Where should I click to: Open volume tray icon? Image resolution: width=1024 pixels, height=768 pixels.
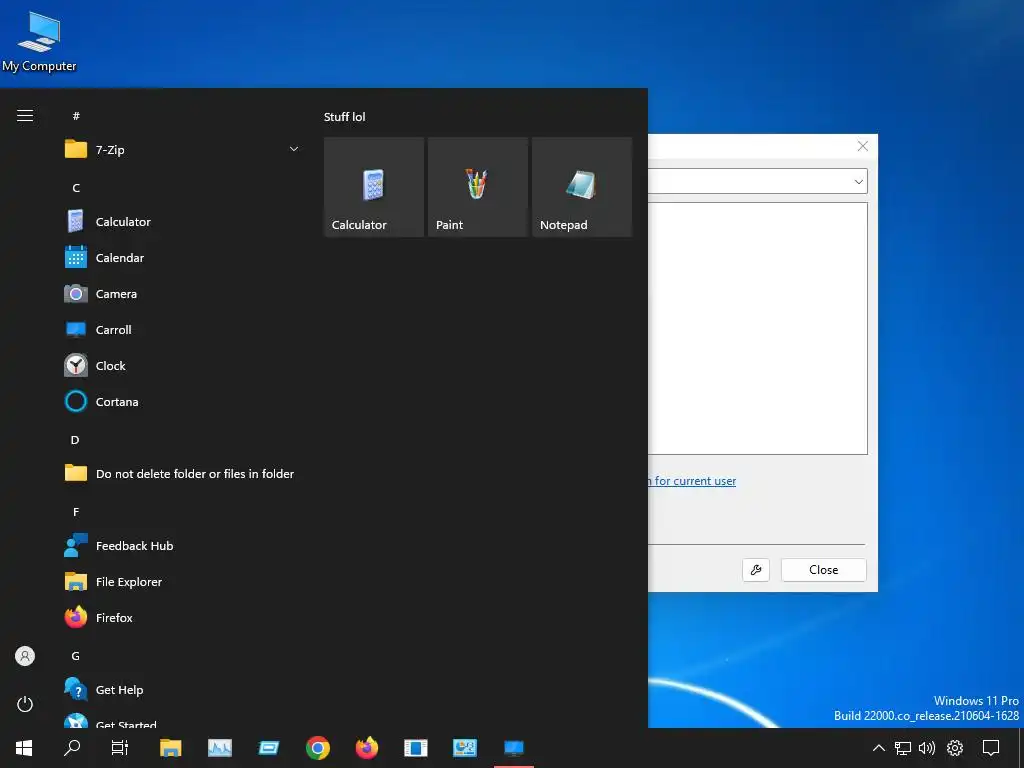pyautogui.click(x=927, y=748)
